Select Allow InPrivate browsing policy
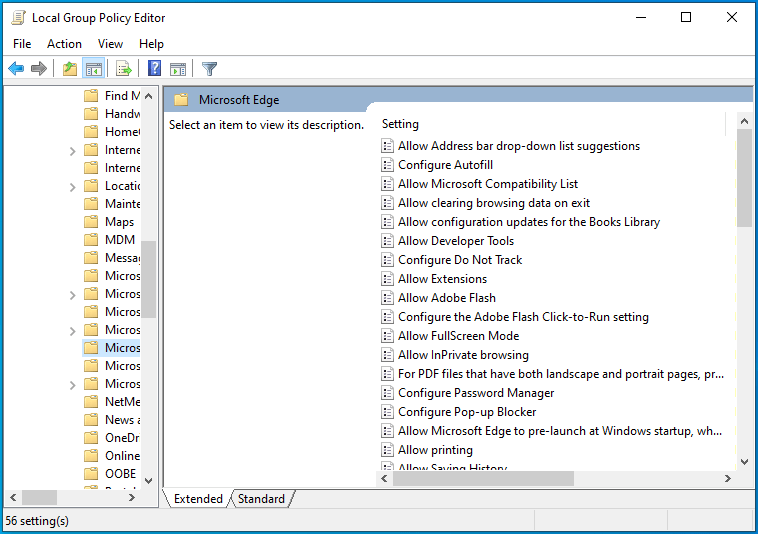758x534 pixels. 463,355
